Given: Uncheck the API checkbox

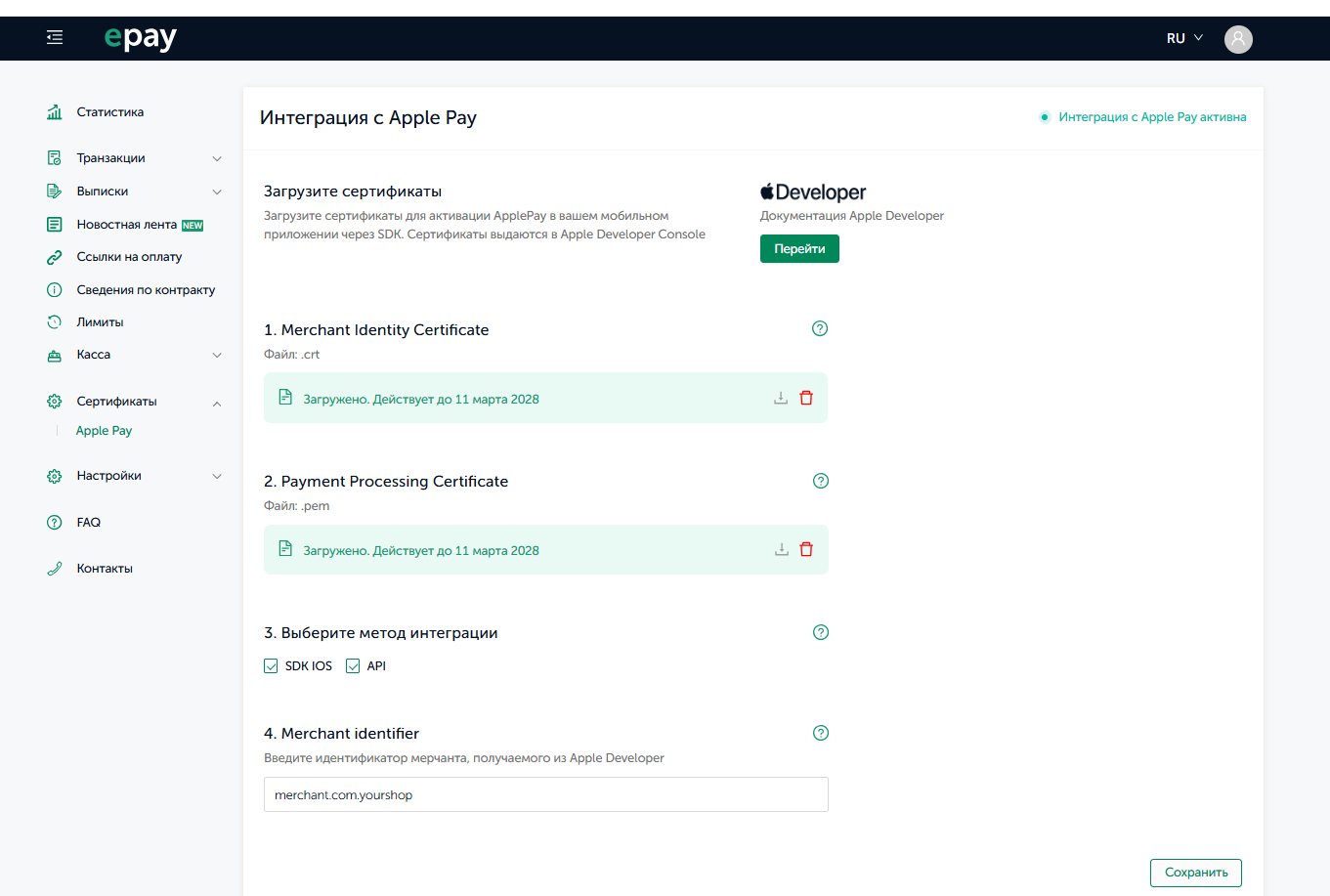Looking at the screenshot, I should point(353,666).
